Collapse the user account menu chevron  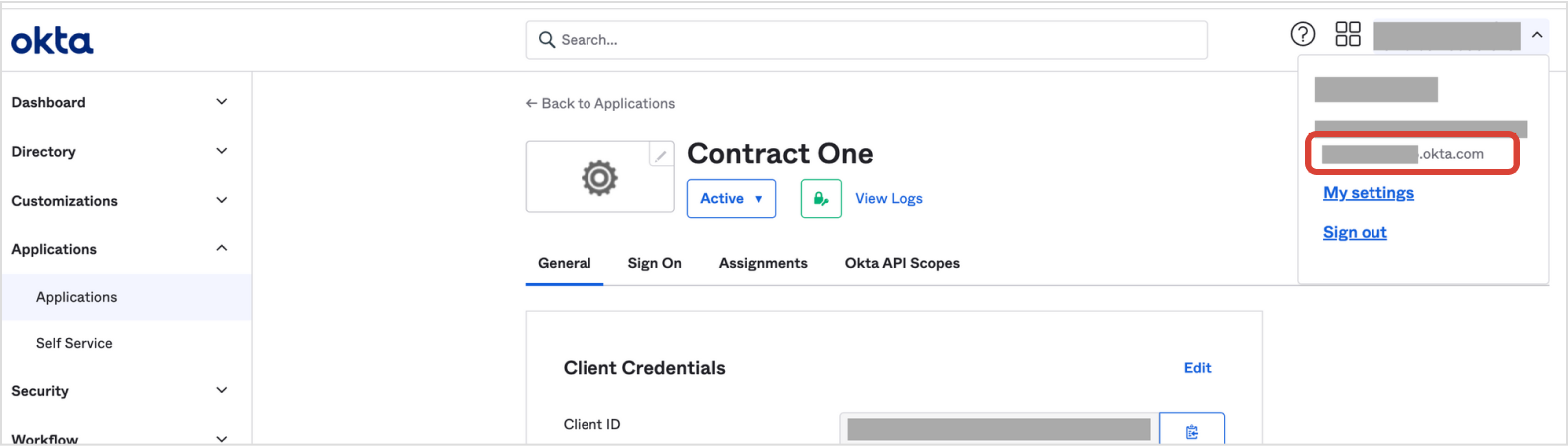tap(1537, 35)
